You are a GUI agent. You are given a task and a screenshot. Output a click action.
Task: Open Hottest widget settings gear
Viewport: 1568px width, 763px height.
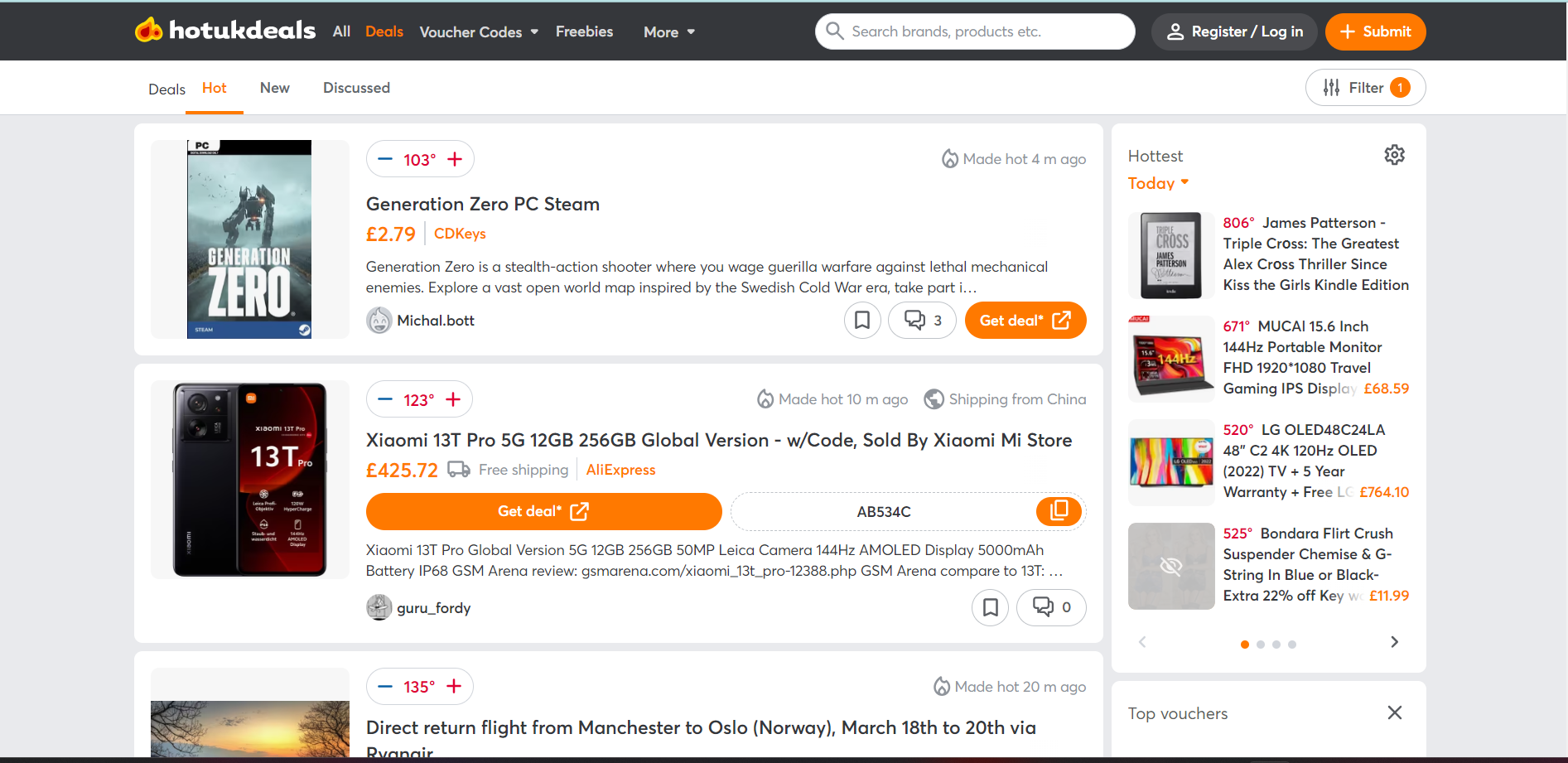(1395, 155)
